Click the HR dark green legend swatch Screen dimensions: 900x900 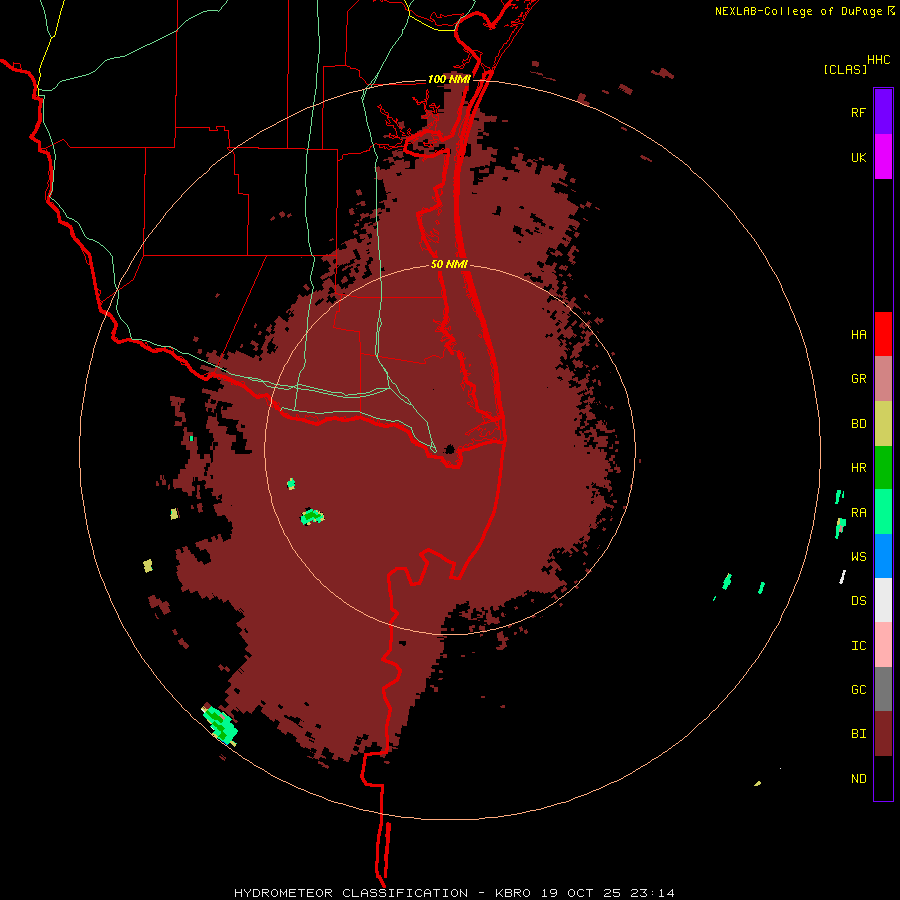[883, 468]
